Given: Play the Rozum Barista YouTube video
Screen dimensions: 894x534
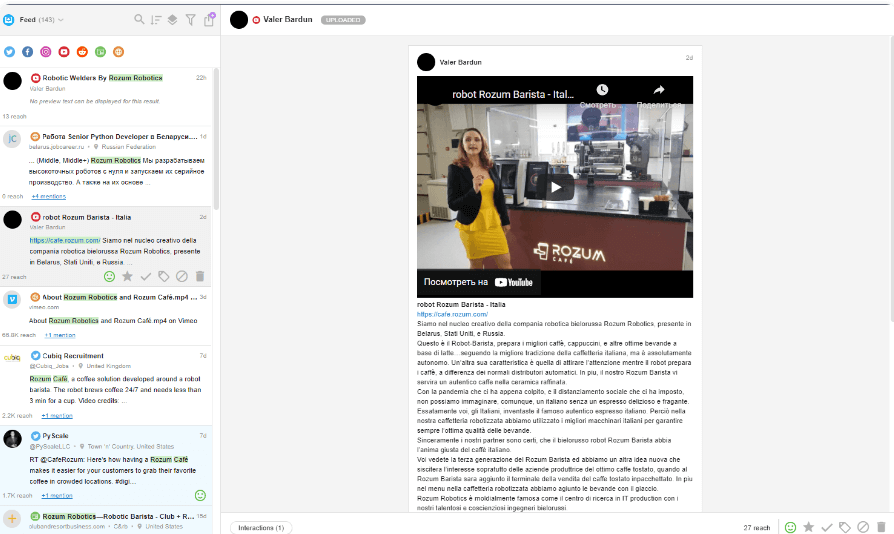Looking at the screenshot, I should [554, 187].
